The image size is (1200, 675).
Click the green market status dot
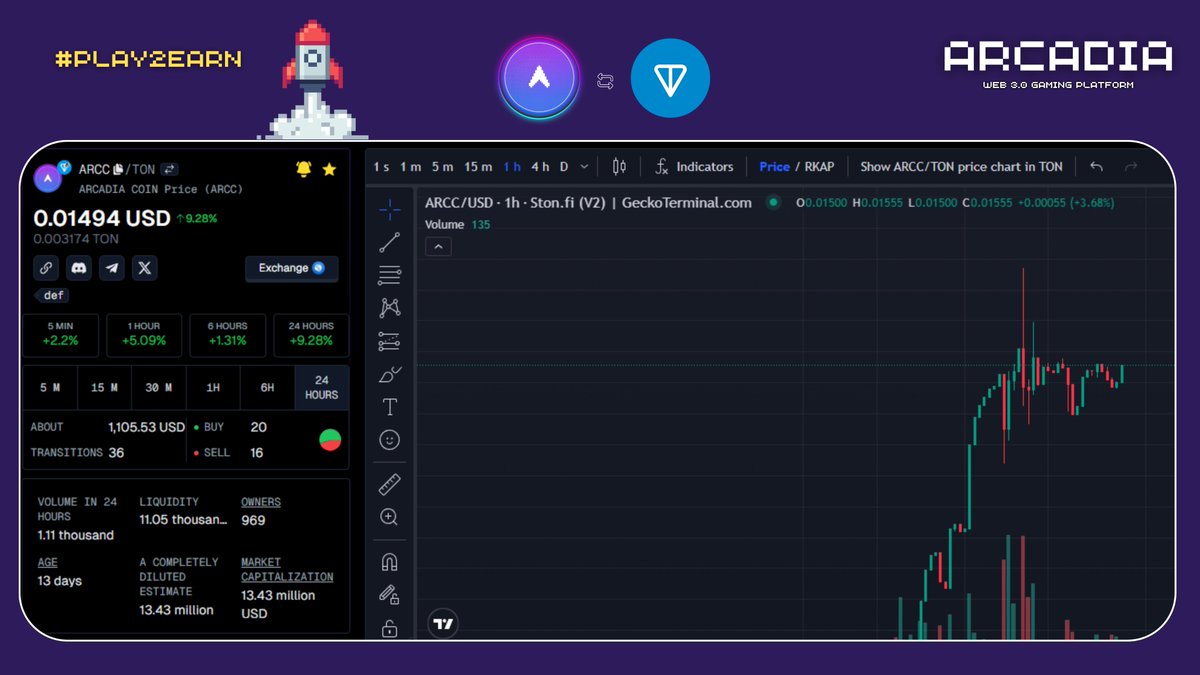(x=773, y=203)
